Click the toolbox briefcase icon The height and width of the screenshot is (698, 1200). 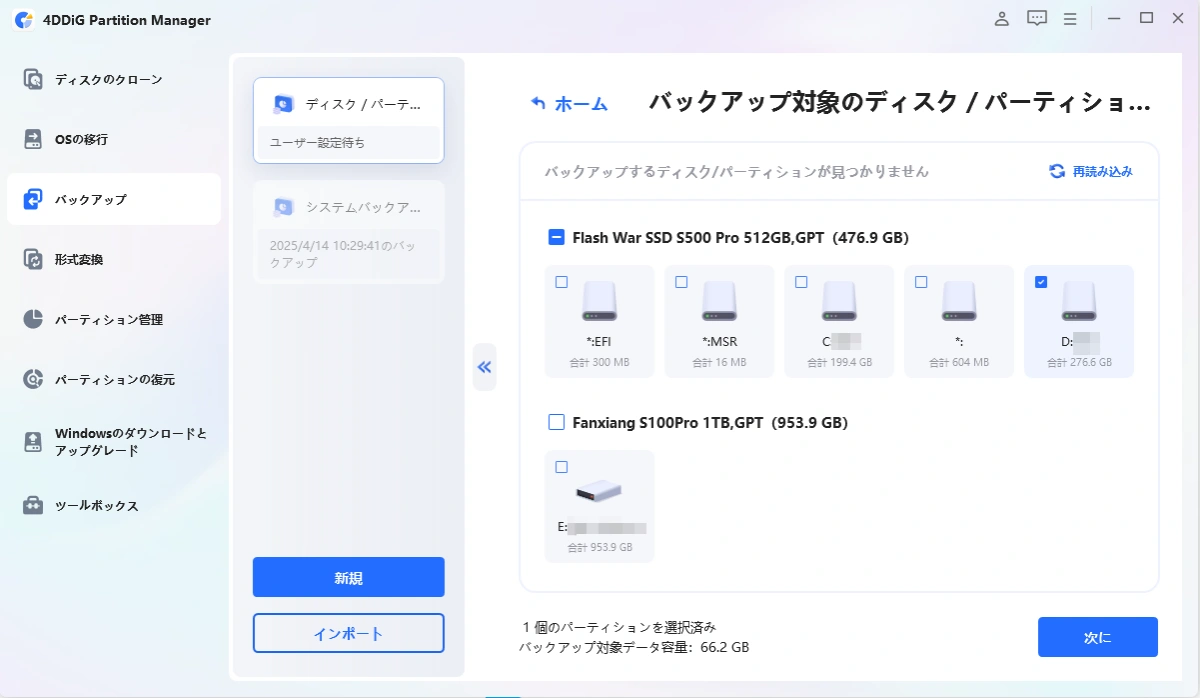coord(33,505)
